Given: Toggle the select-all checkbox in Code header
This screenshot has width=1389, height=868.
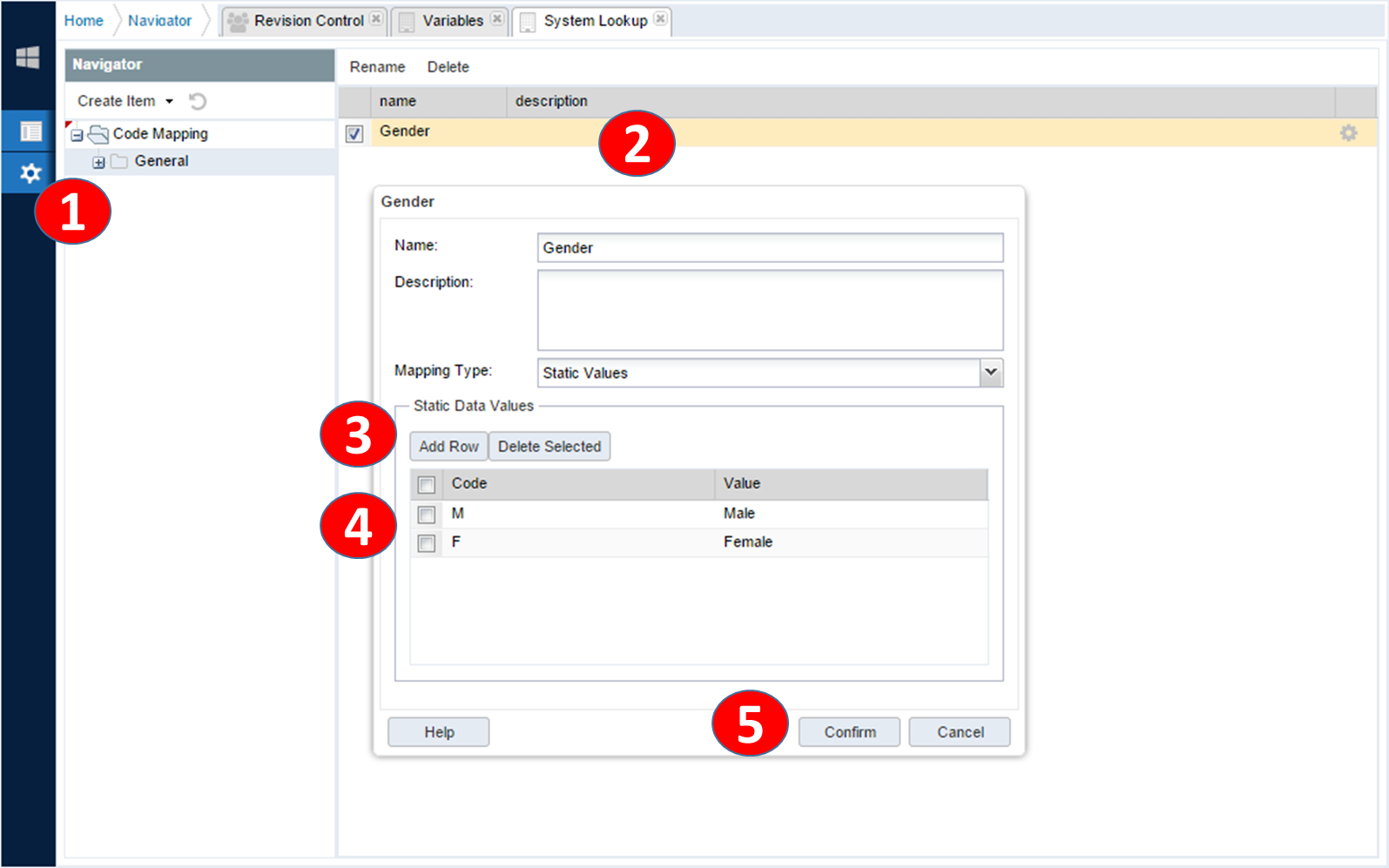Looking at the screenshot, I should (427, 484).
